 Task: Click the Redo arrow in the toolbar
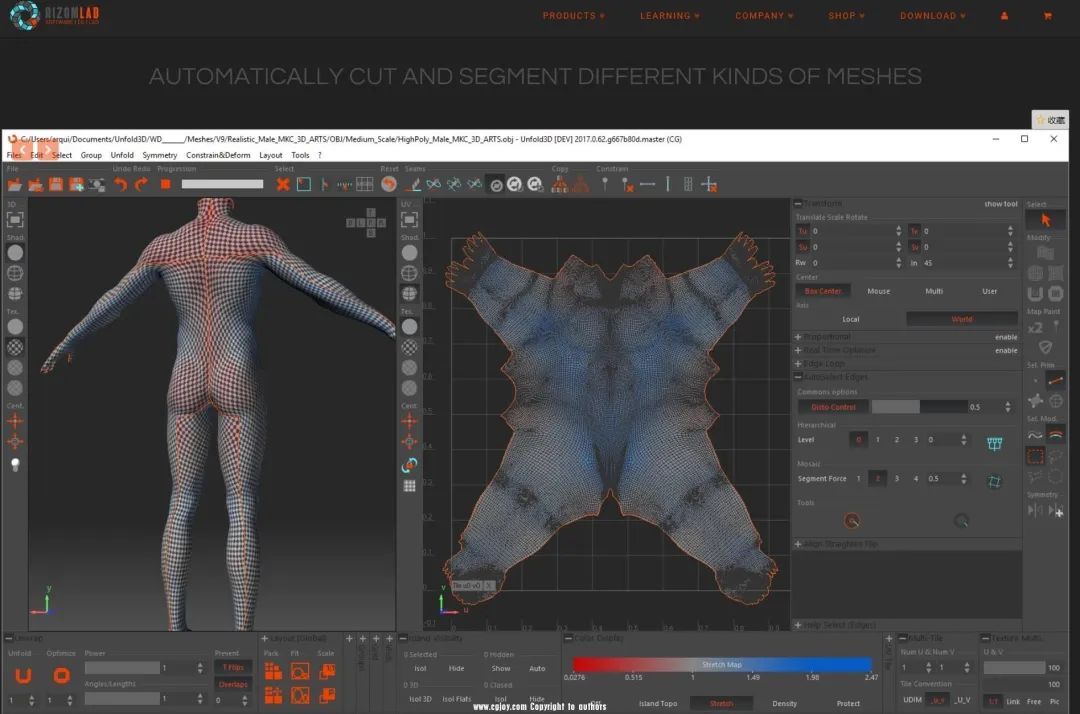click(x=141, y=184)
